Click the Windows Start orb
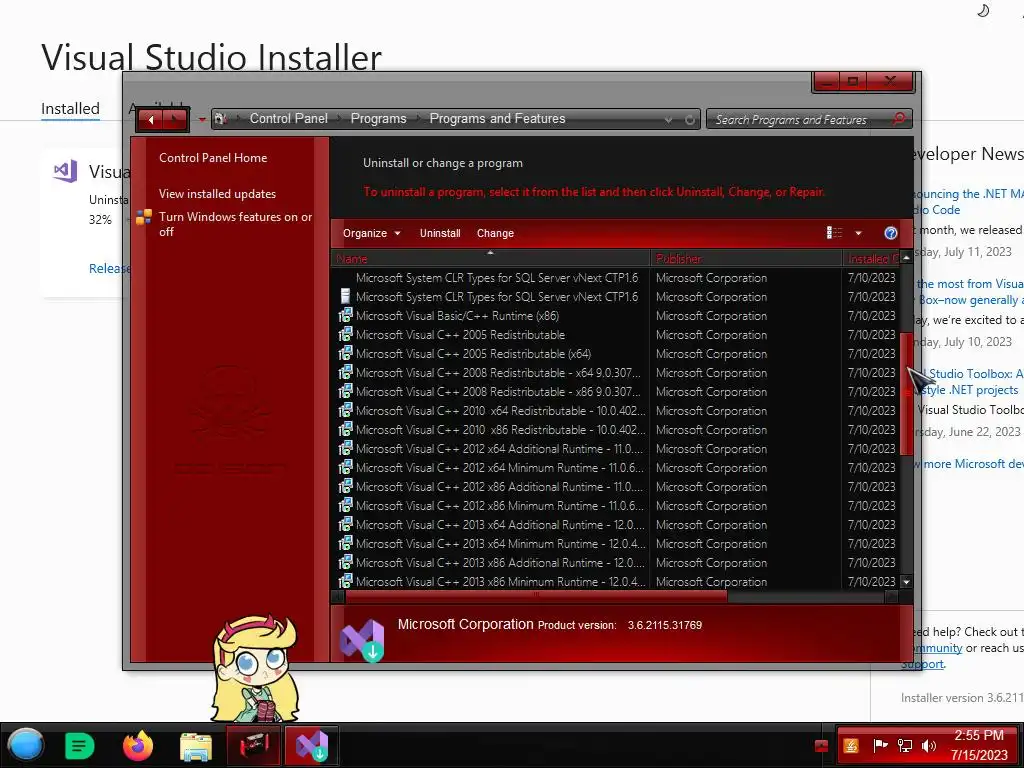Viewport: 1024px width, 768px height. (x=26, y=745)
